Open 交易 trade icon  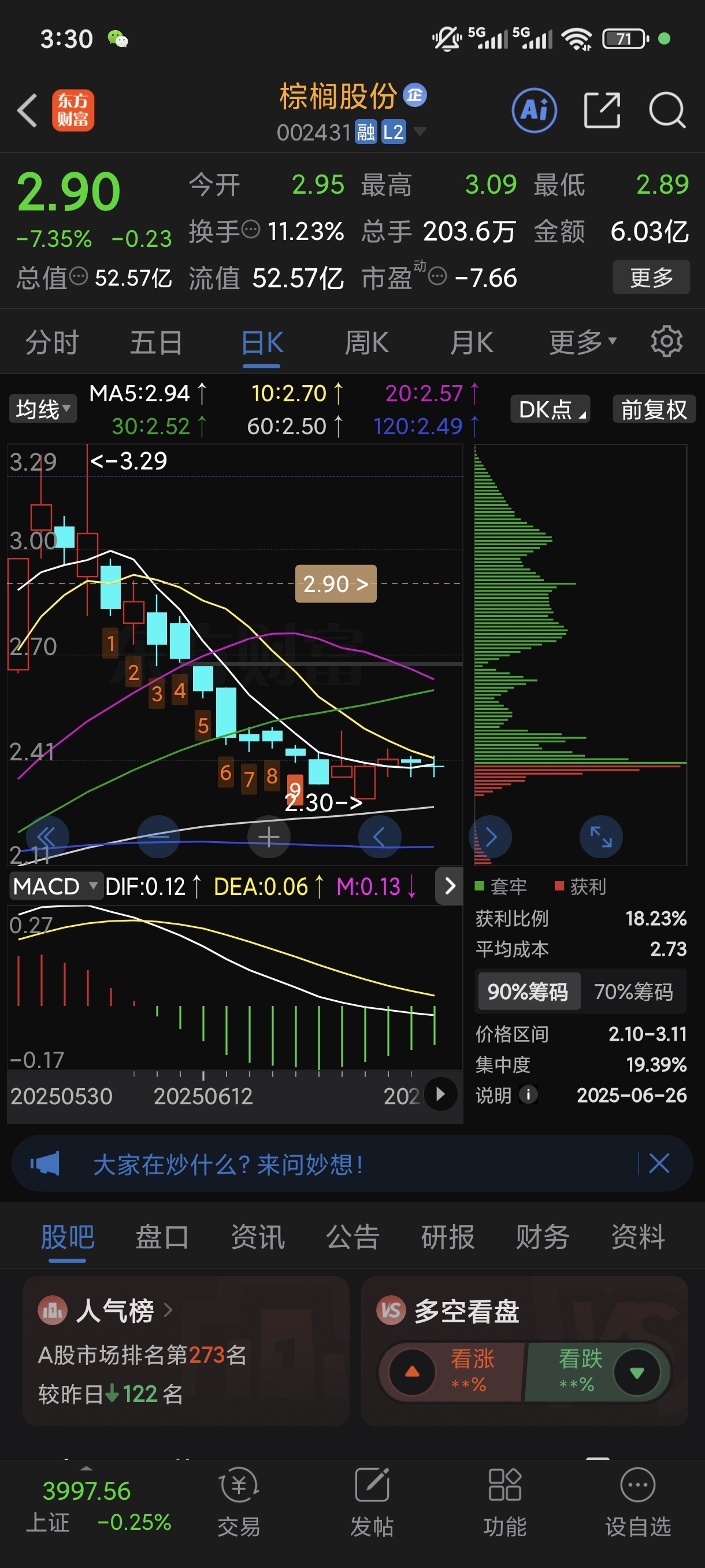click(x=239, y=1502)
